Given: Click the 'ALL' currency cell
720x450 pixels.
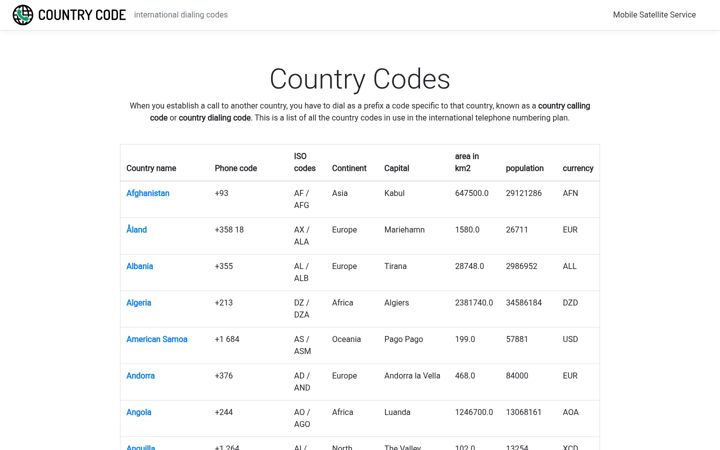Looking at the screenshot, I should click(569, 266).
